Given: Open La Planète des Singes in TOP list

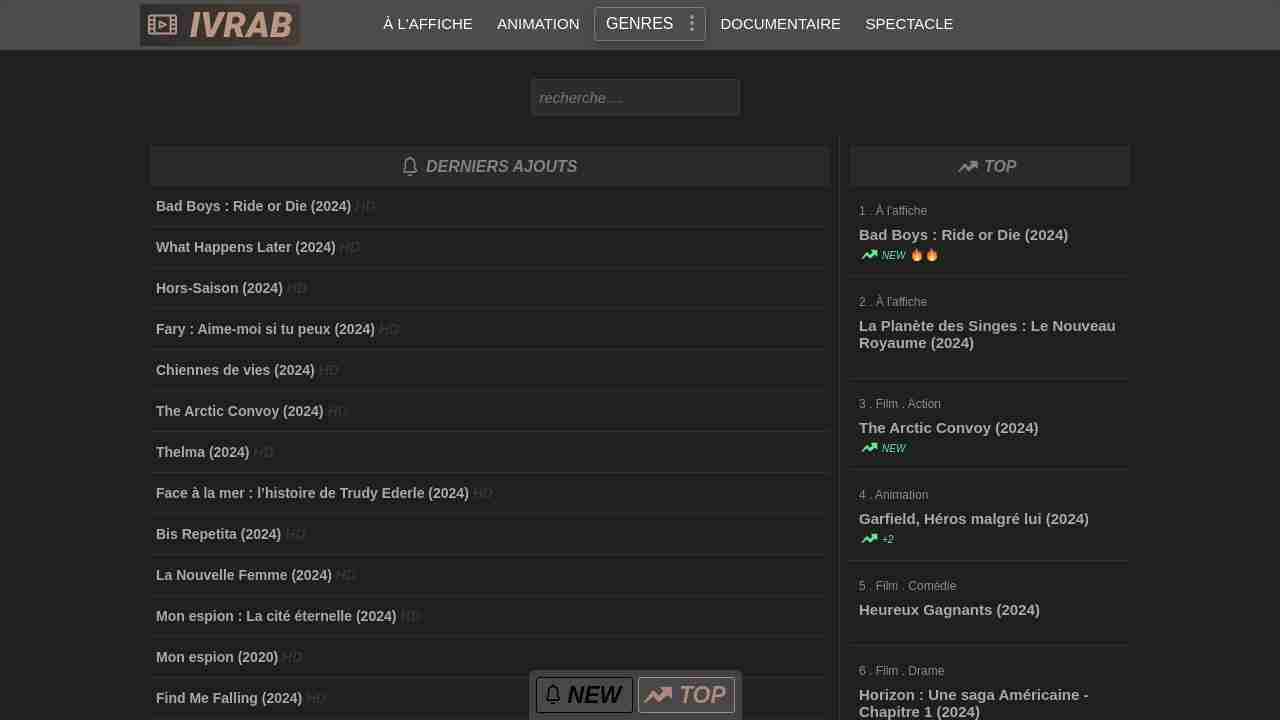Looking at the screenshot, I should click(986, 334).
